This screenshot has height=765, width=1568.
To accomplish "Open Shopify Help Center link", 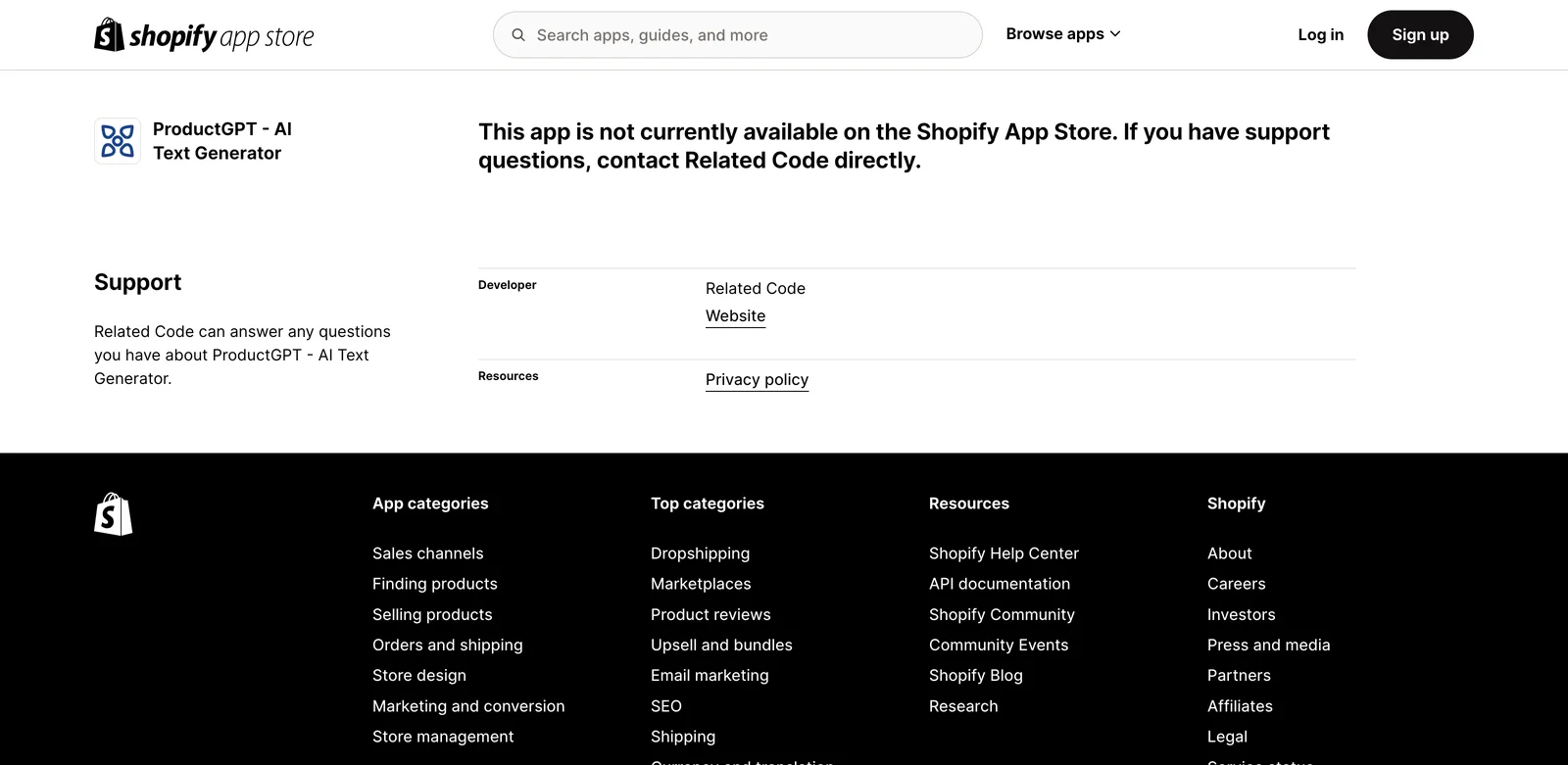I will [1004, 553].
